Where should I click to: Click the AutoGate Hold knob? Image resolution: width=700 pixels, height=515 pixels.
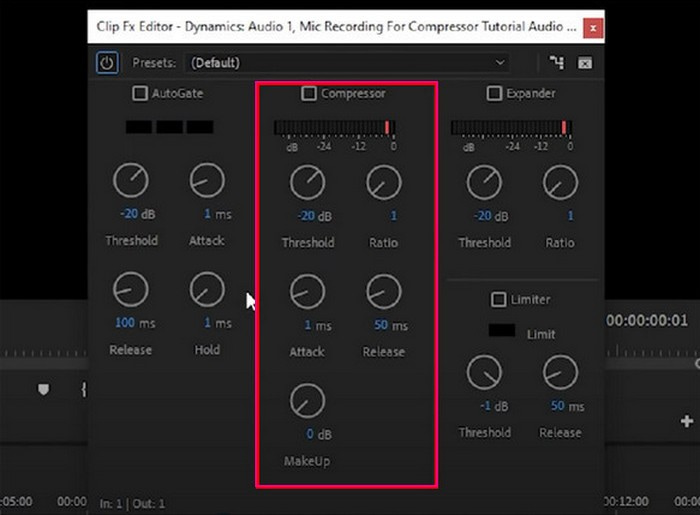[207, 290]
